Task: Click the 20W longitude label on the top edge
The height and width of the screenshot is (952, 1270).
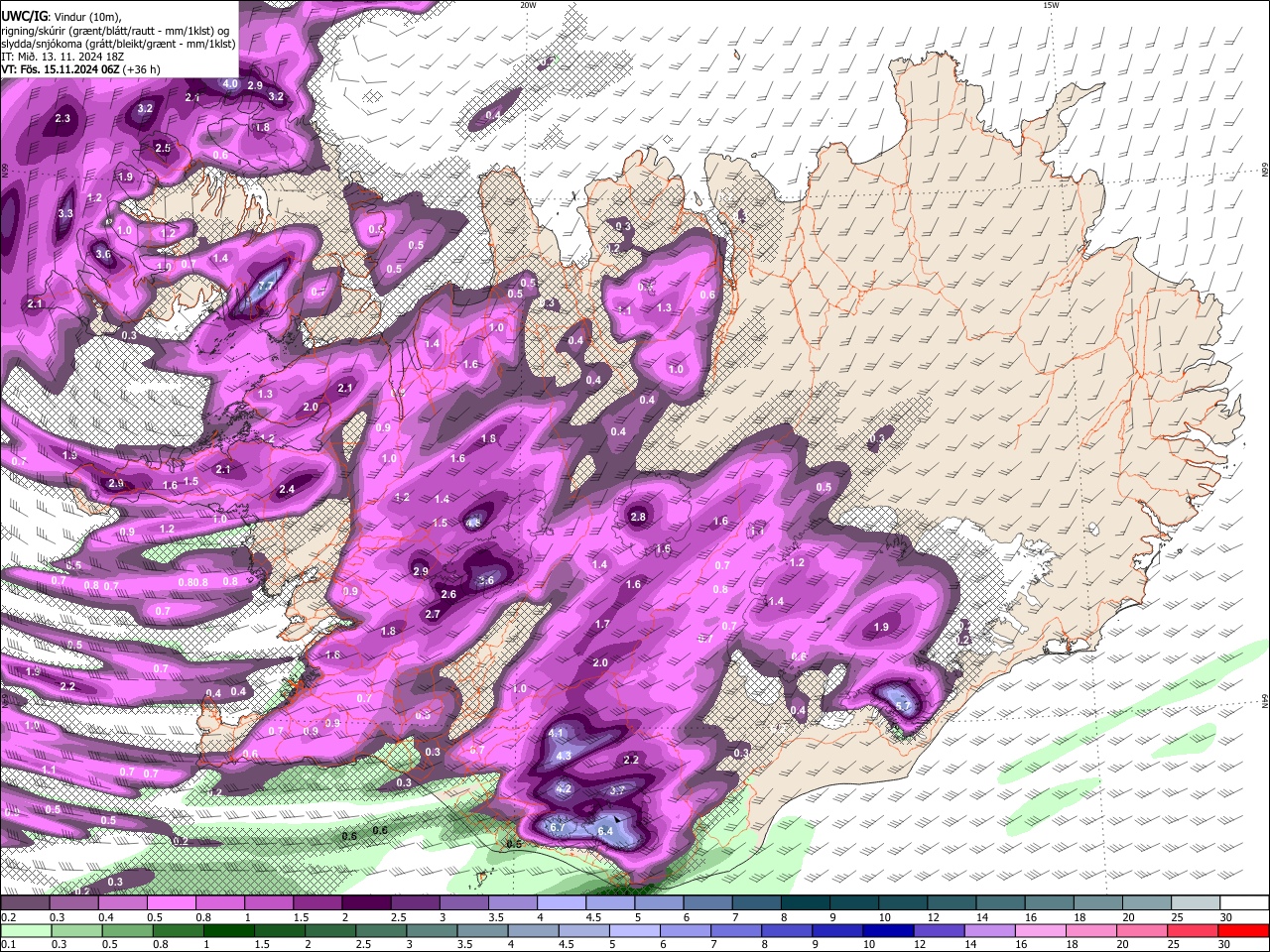Action: (528, 5)
